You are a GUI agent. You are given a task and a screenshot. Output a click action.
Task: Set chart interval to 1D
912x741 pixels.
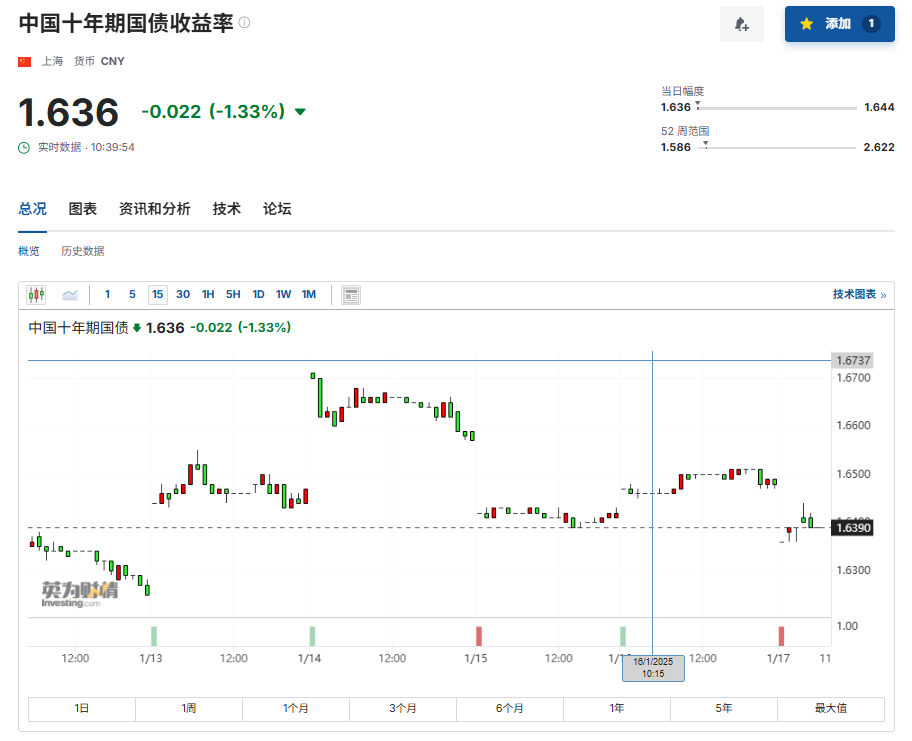point(258,294)
